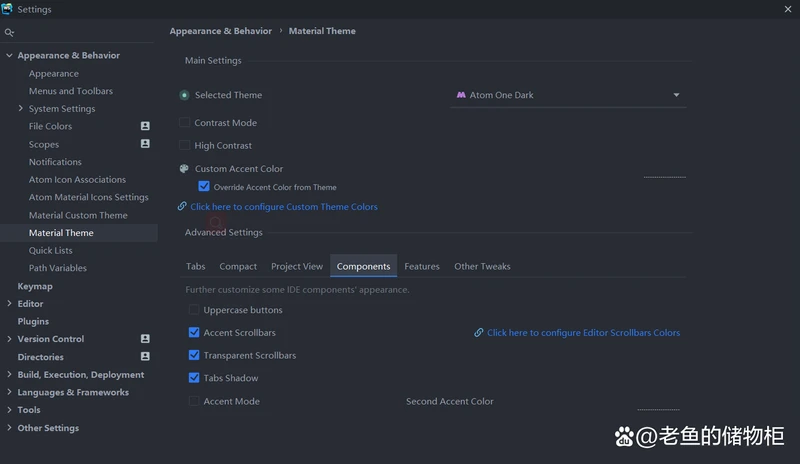Click the configure Custom Theme Colors link
The width and height of the screenshot is (800, 464).
pyautogui.click(x=284, y=207)
